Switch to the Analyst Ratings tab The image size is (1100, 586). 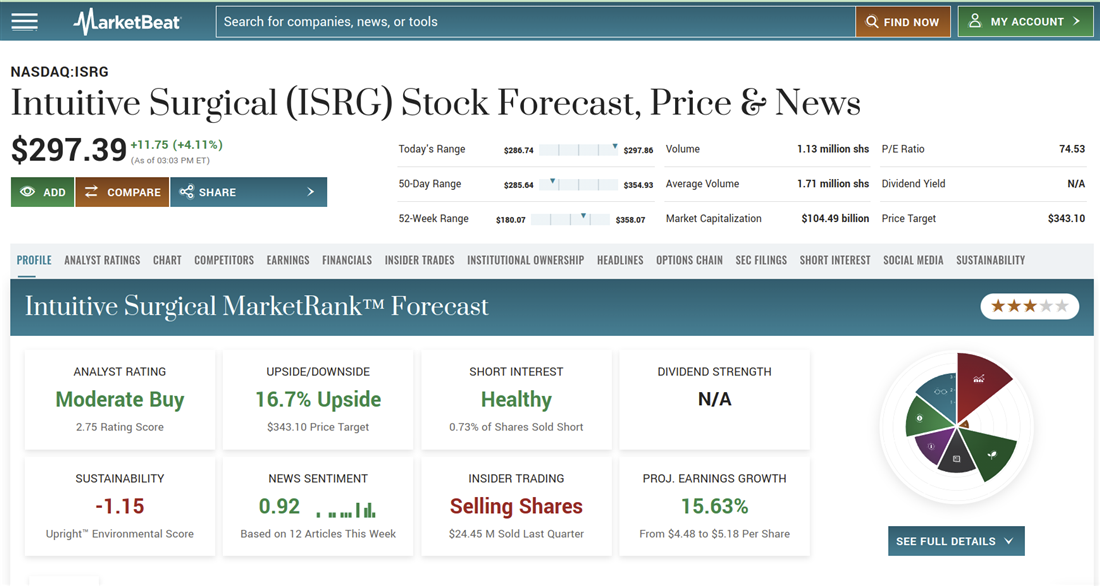coord(102,260)
